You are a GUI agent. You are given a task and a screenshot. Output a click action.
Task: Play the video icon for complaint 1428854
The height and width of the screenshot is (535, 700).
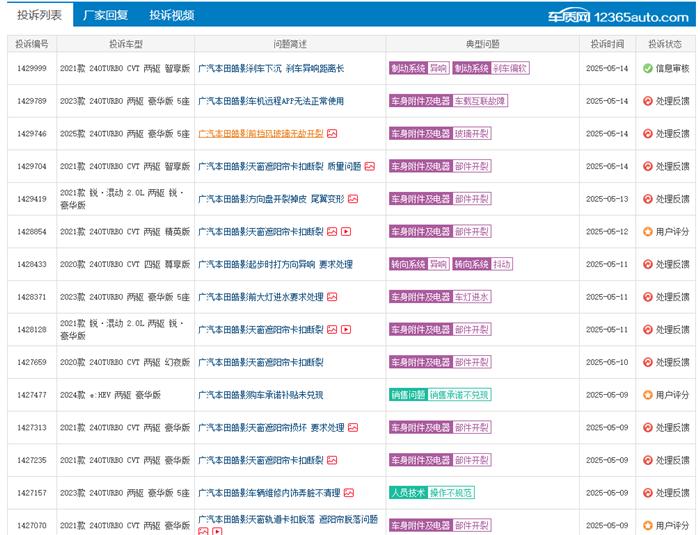pyautogui.click(x=346, y=231)
